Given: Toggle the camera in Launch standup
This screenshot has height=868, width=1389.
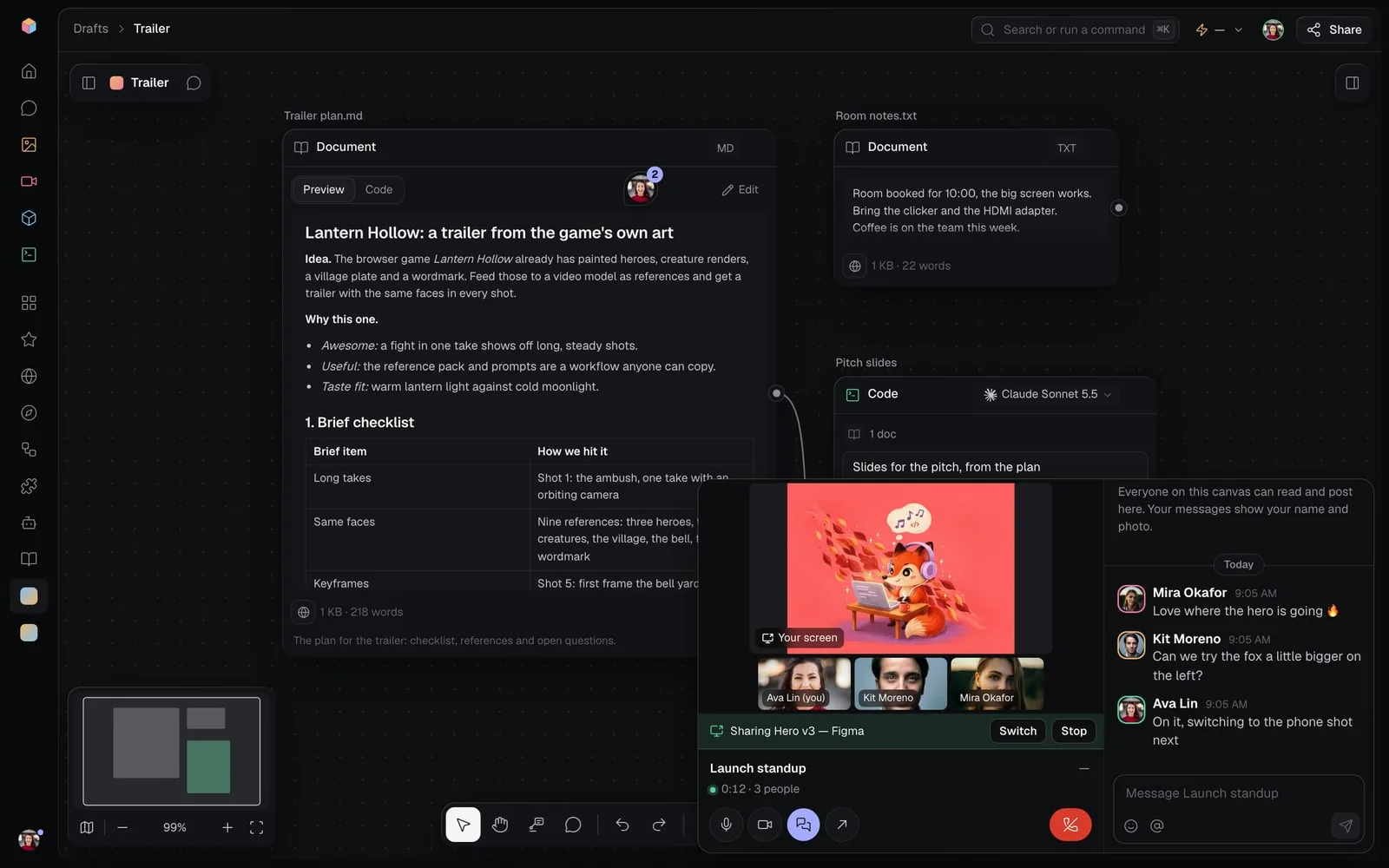Looking at the screenshot, I should point(765,825).
